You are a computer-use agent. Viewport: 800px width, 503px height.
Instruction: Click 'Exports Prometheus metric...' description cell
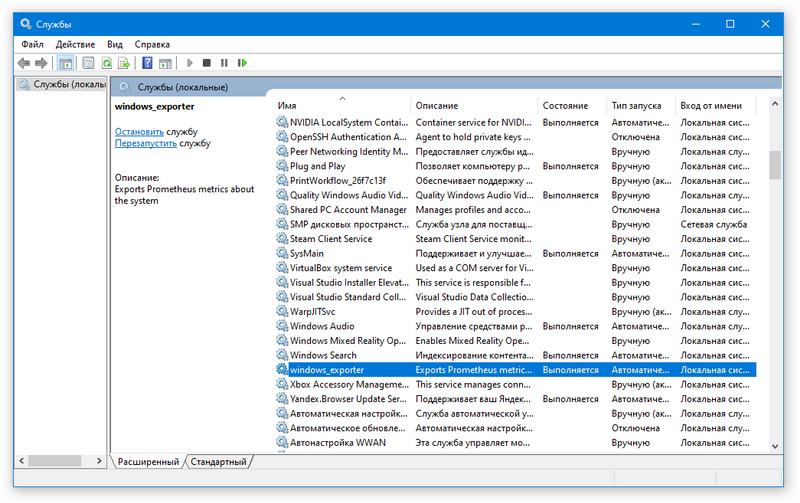point(474,369)
